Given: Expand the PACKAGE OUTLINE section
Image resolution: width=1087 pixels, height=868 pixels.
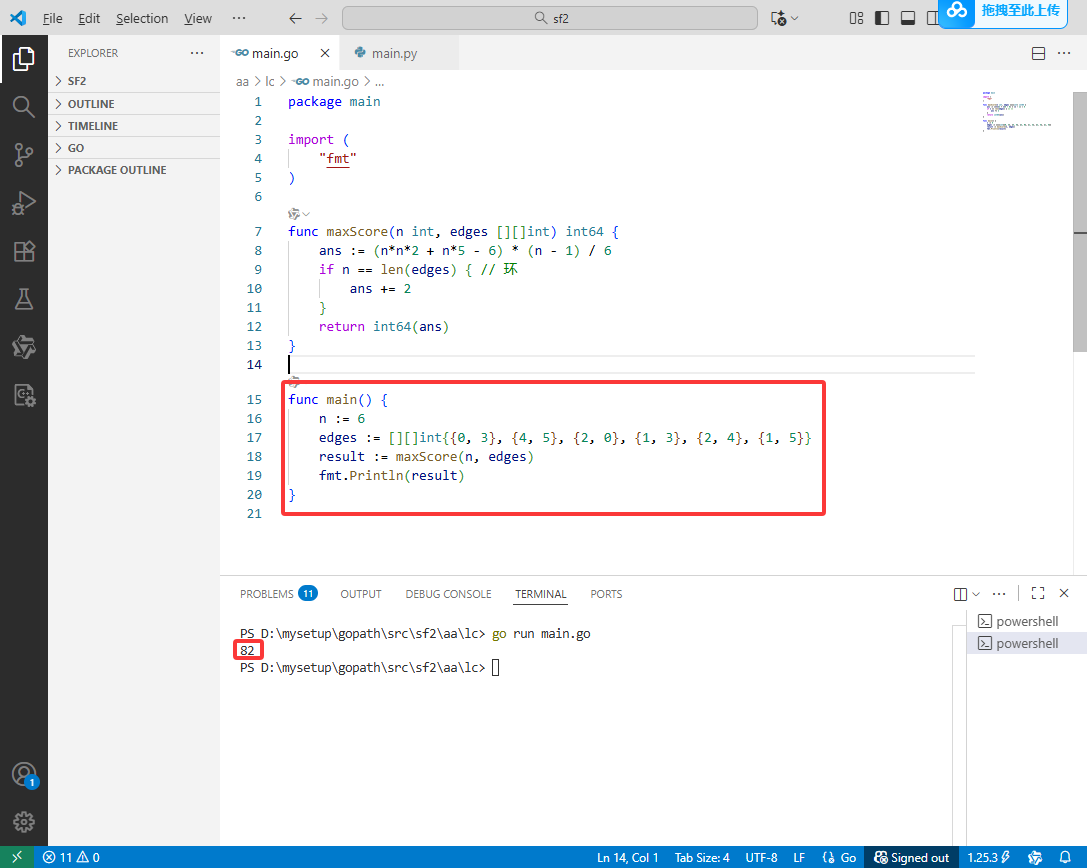Looking at the screenshot, I should [x=134, y=171].
